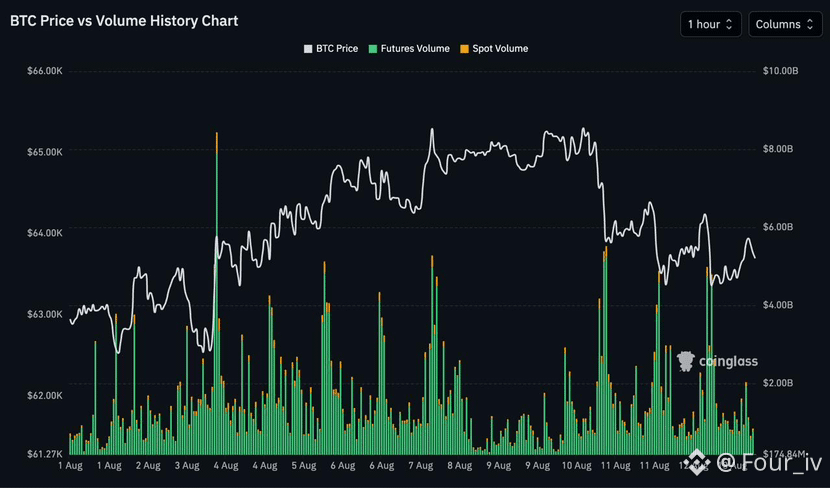
Task: Click the $8.00B volume axis label
Action: (778, 149)
